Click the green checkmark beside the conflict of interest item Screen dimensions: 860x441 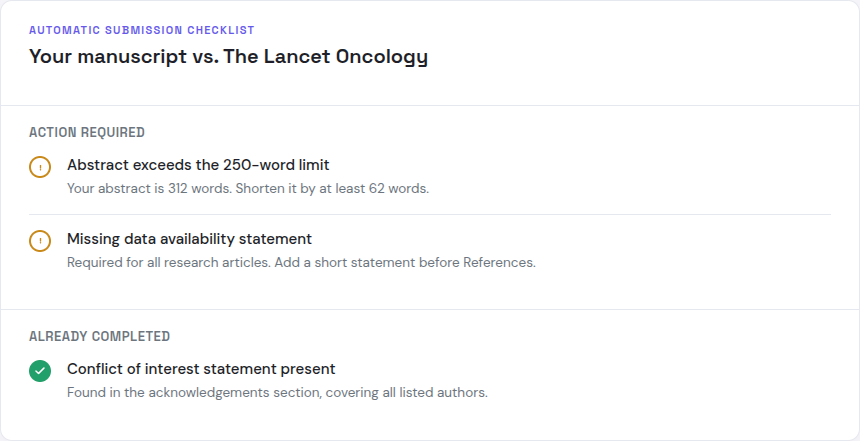coord(40,372)
